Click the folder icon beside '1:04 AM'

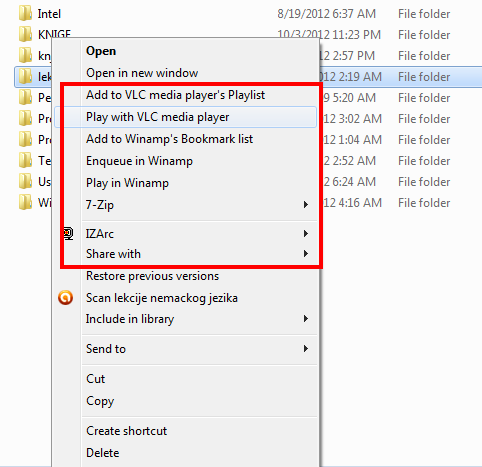pyautogui.click(x=25, y=140)
